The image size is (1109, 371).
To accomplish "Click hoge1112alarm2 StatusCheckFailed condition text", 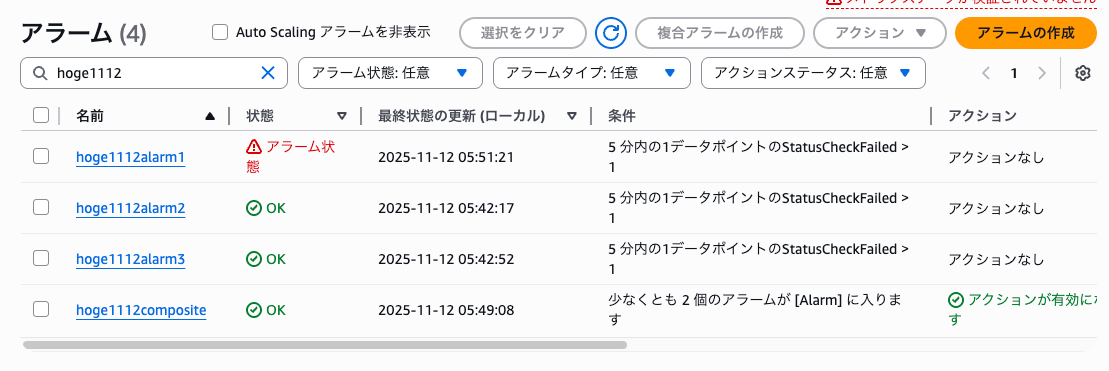I will (x=758, y=208).
